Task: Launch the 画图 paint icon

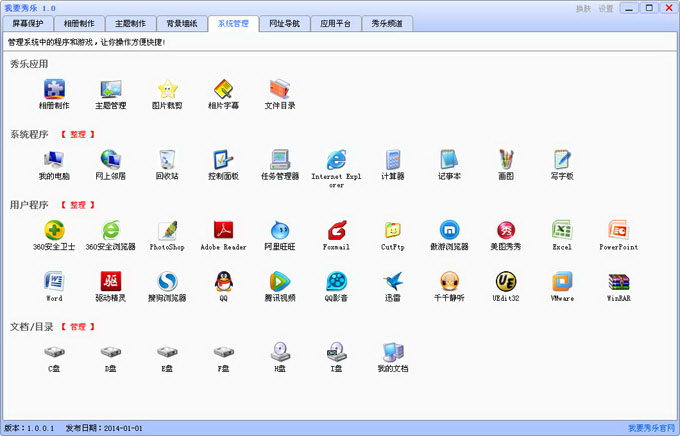Action: [x=505, y=160]
